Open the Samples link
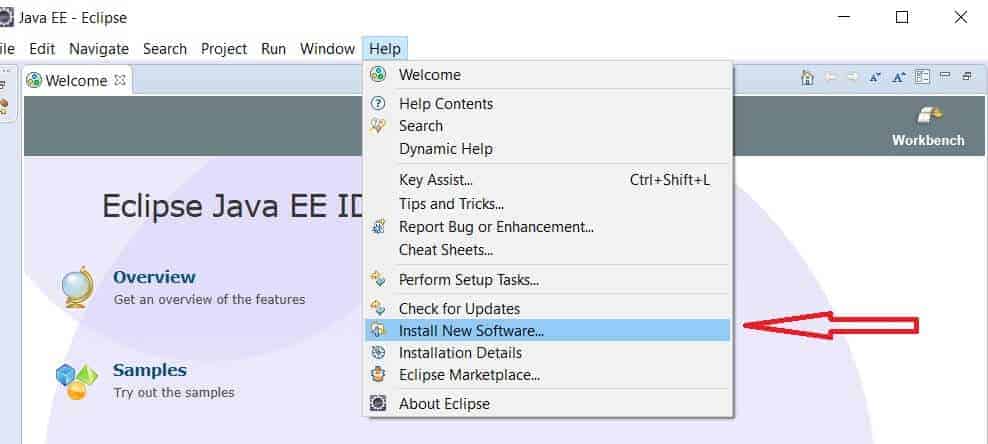This screenshot has width=988, height=444. point(150,370)
